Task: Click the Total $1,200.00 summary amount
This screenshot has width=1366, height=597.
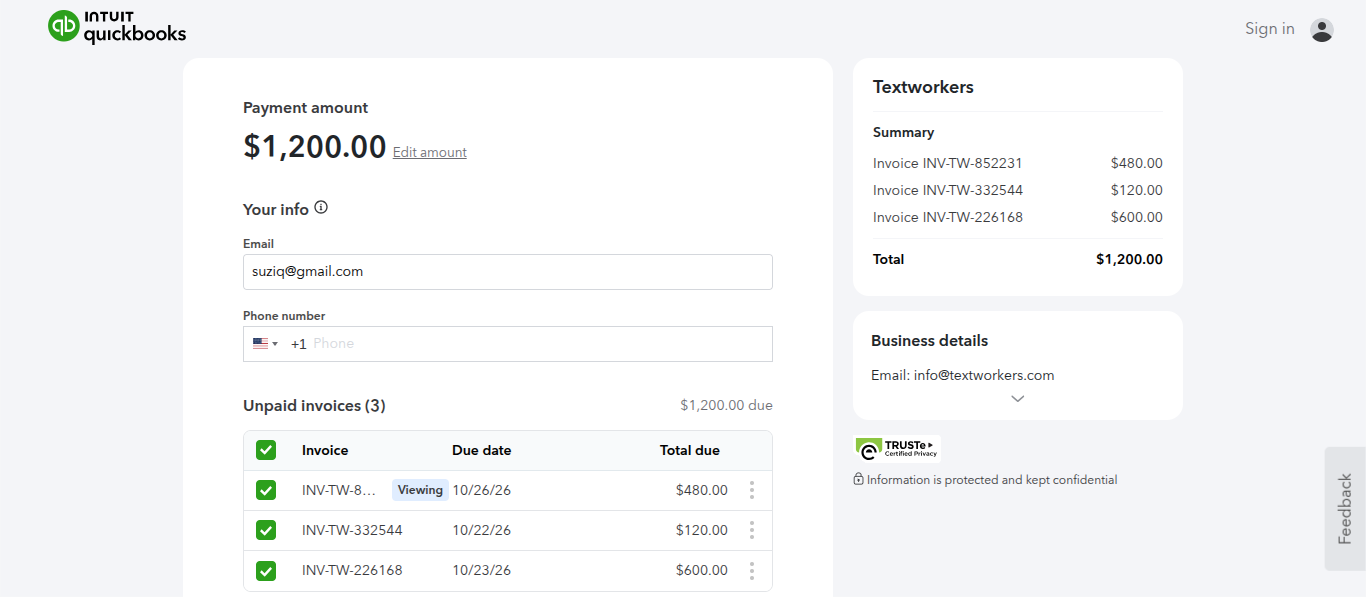Action: (x=1129, y=259)
